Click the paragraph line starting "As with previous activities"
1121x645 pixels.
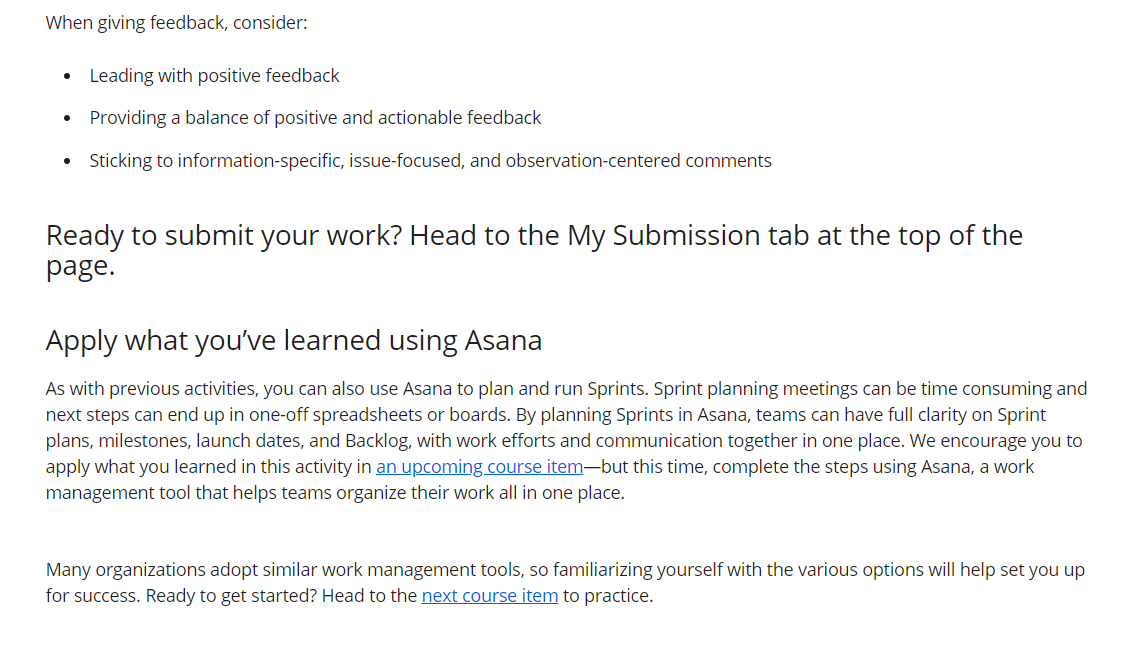click(x=566, y=389)
